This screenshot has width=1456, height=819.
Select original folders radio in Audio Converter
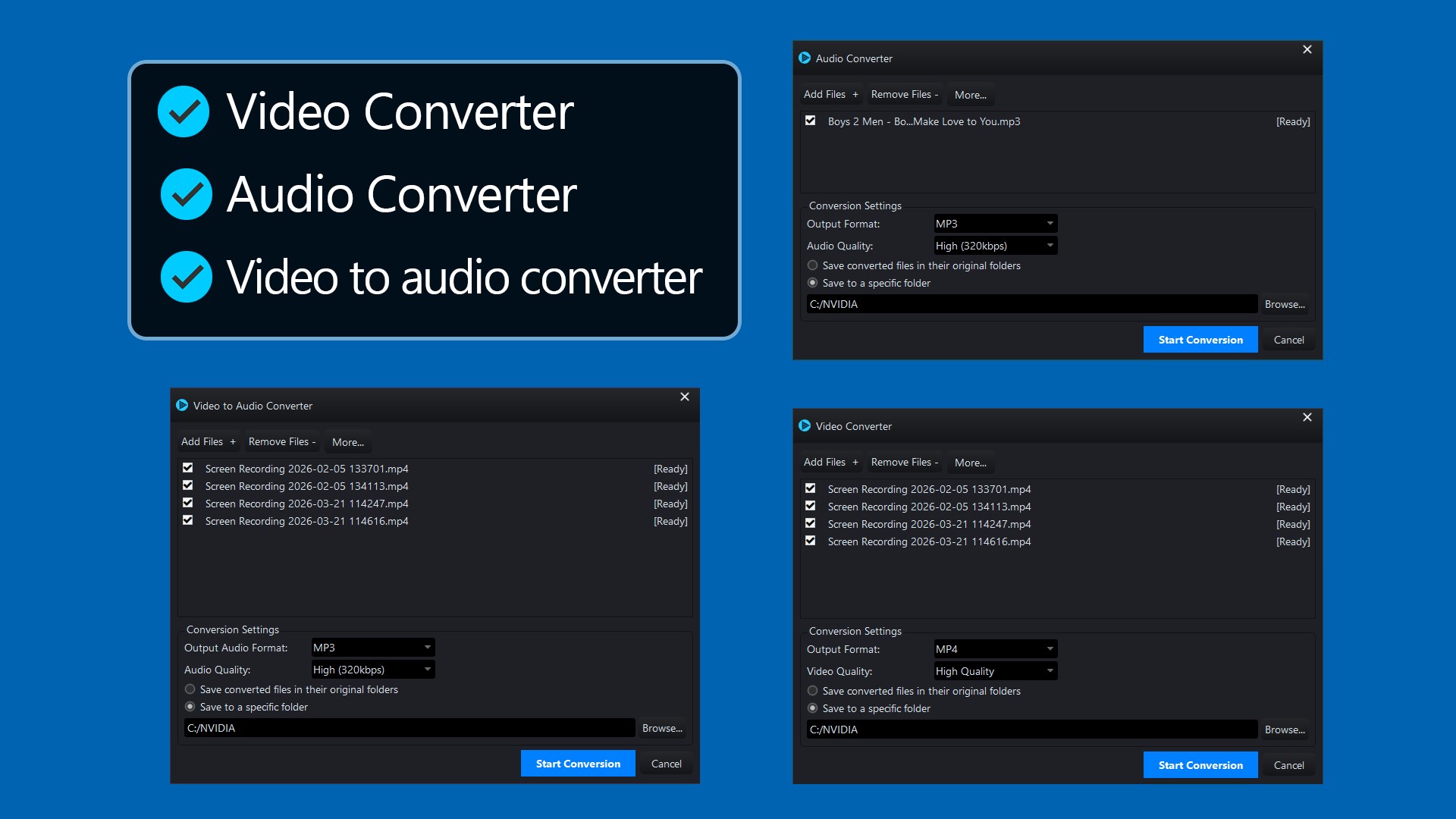pos(813,265)
